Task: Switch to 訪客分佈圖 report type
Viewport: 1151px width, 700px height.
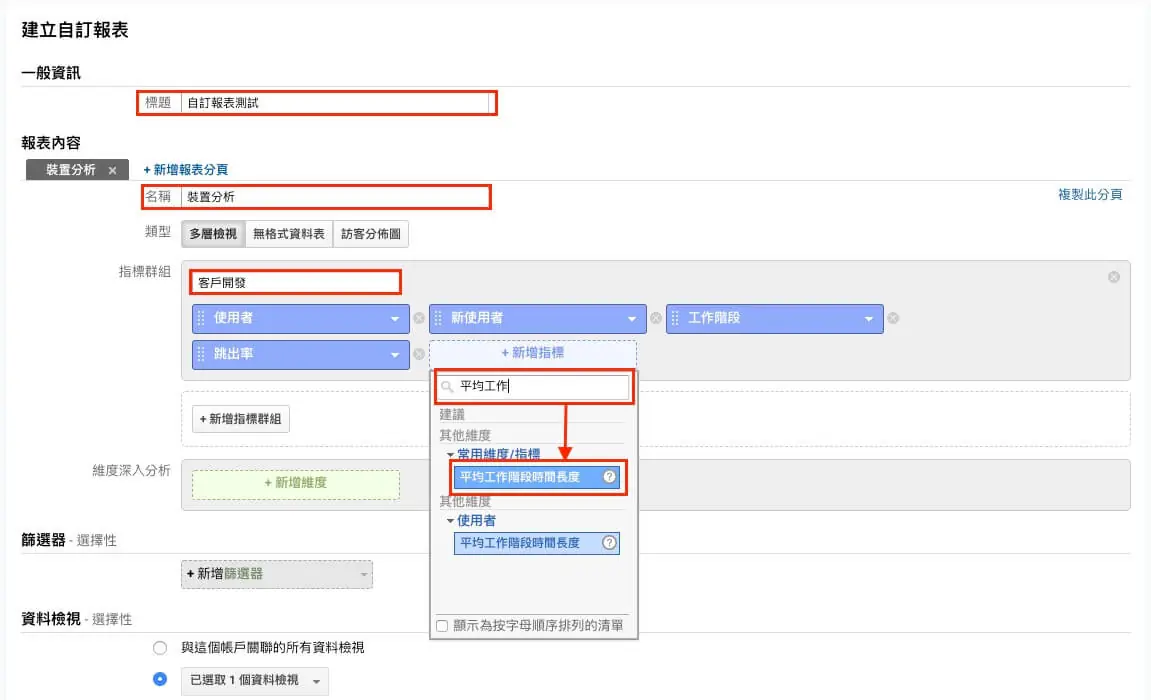Action: (371, 234)
